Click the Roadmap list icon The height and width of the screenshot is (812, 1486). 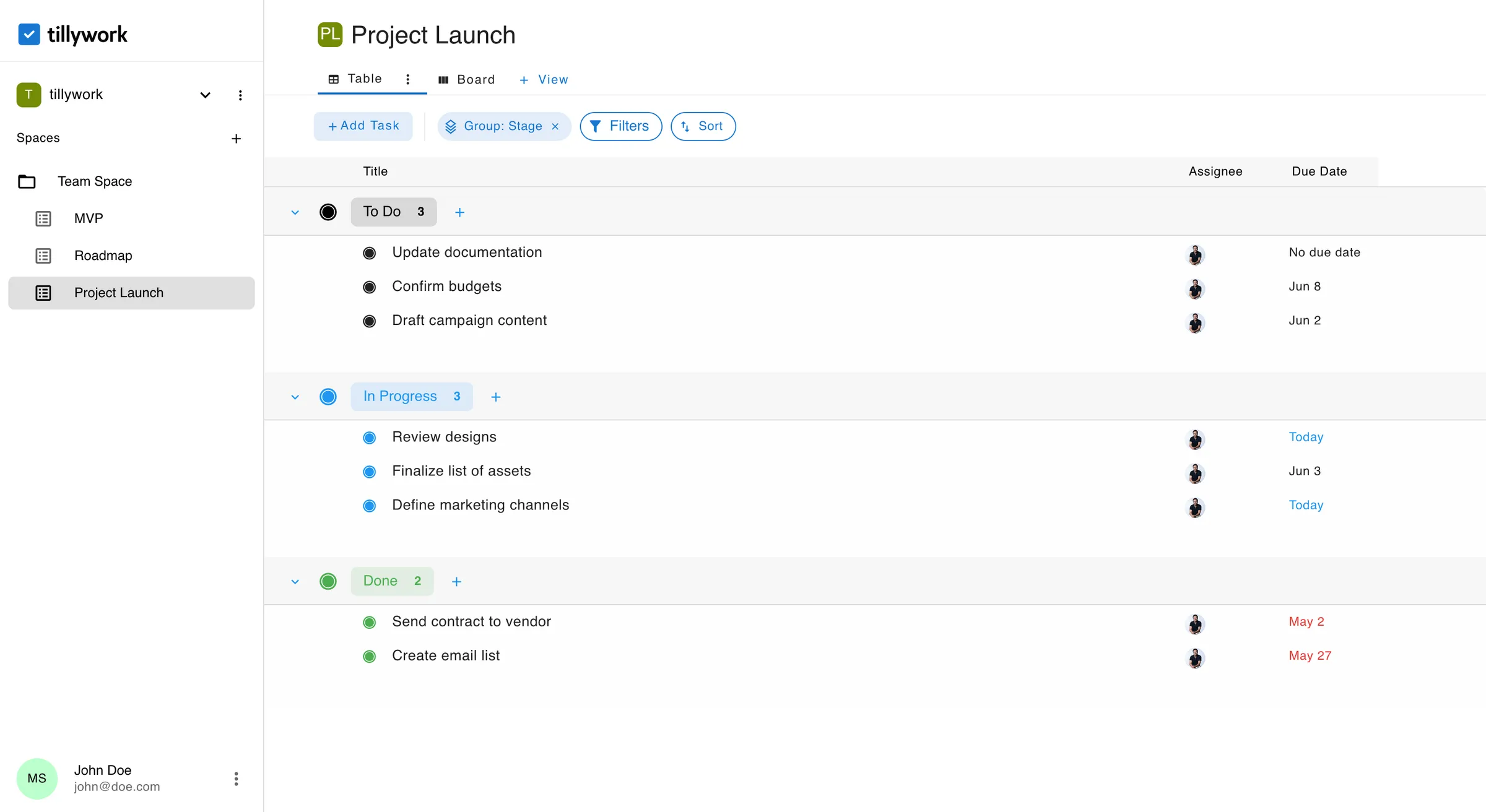coord(43,255)
